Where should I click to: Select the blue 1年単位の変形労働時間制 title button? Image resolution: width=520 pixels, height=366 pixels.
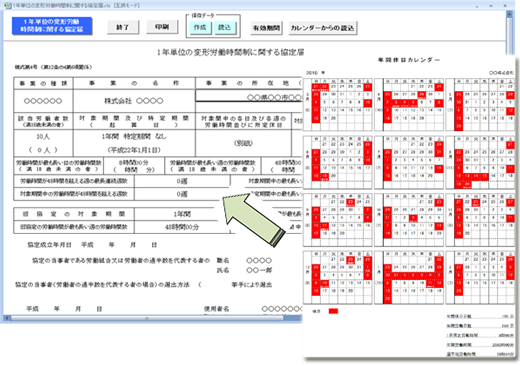pos(52,26)
